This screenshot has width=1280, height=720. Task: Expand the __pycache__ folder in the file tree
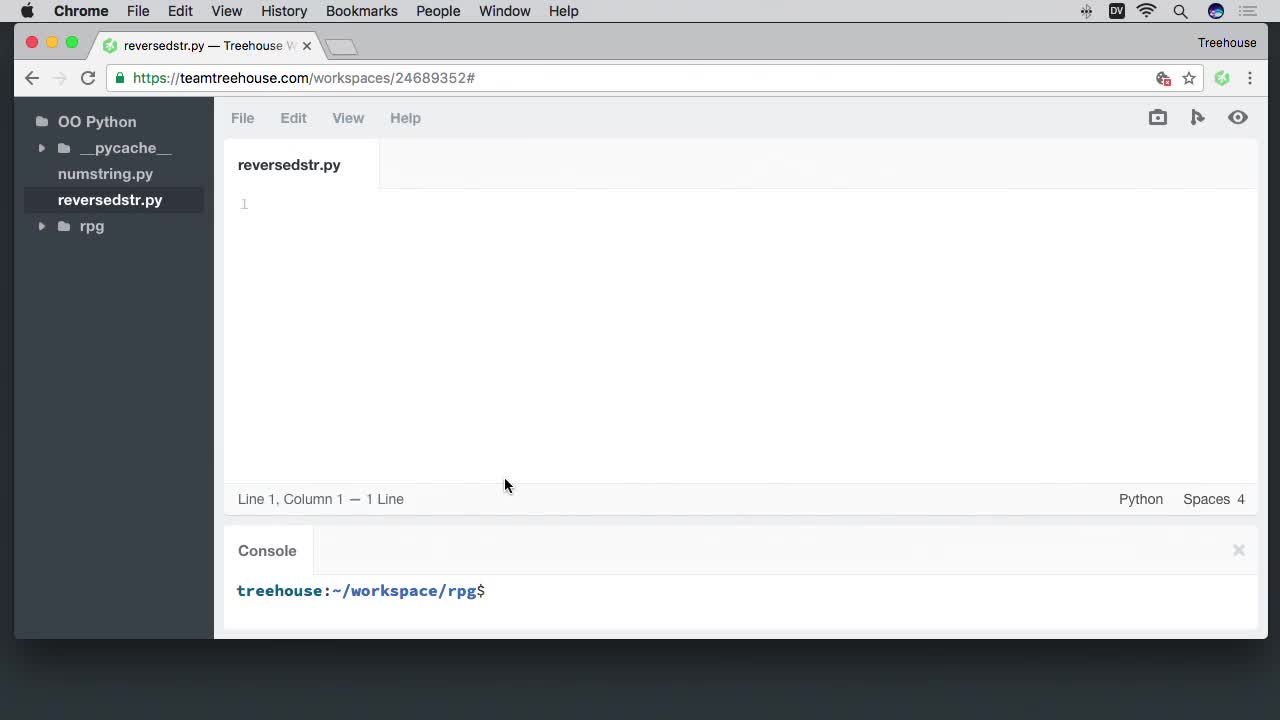pyautogui.click(x=41, y=147)
